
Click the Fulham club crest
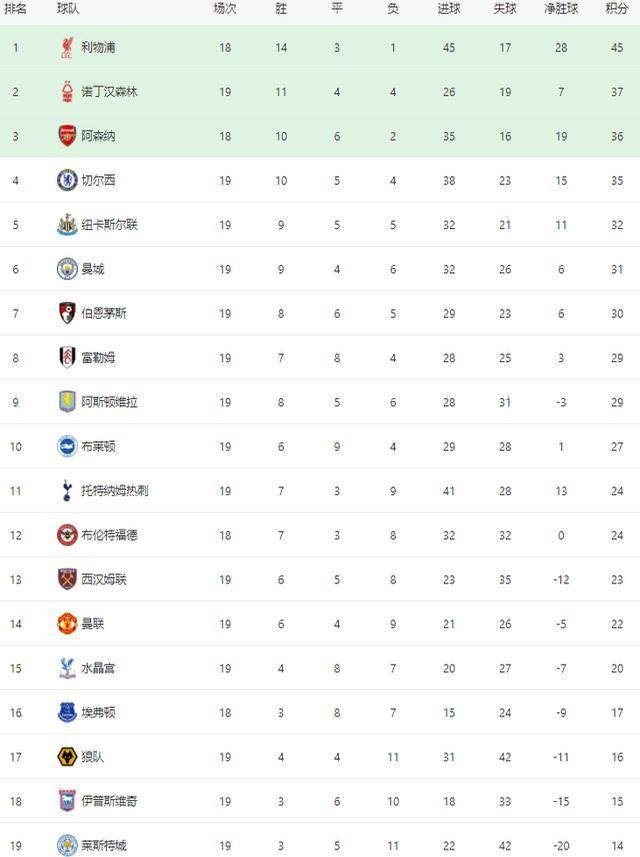[67, 357]
